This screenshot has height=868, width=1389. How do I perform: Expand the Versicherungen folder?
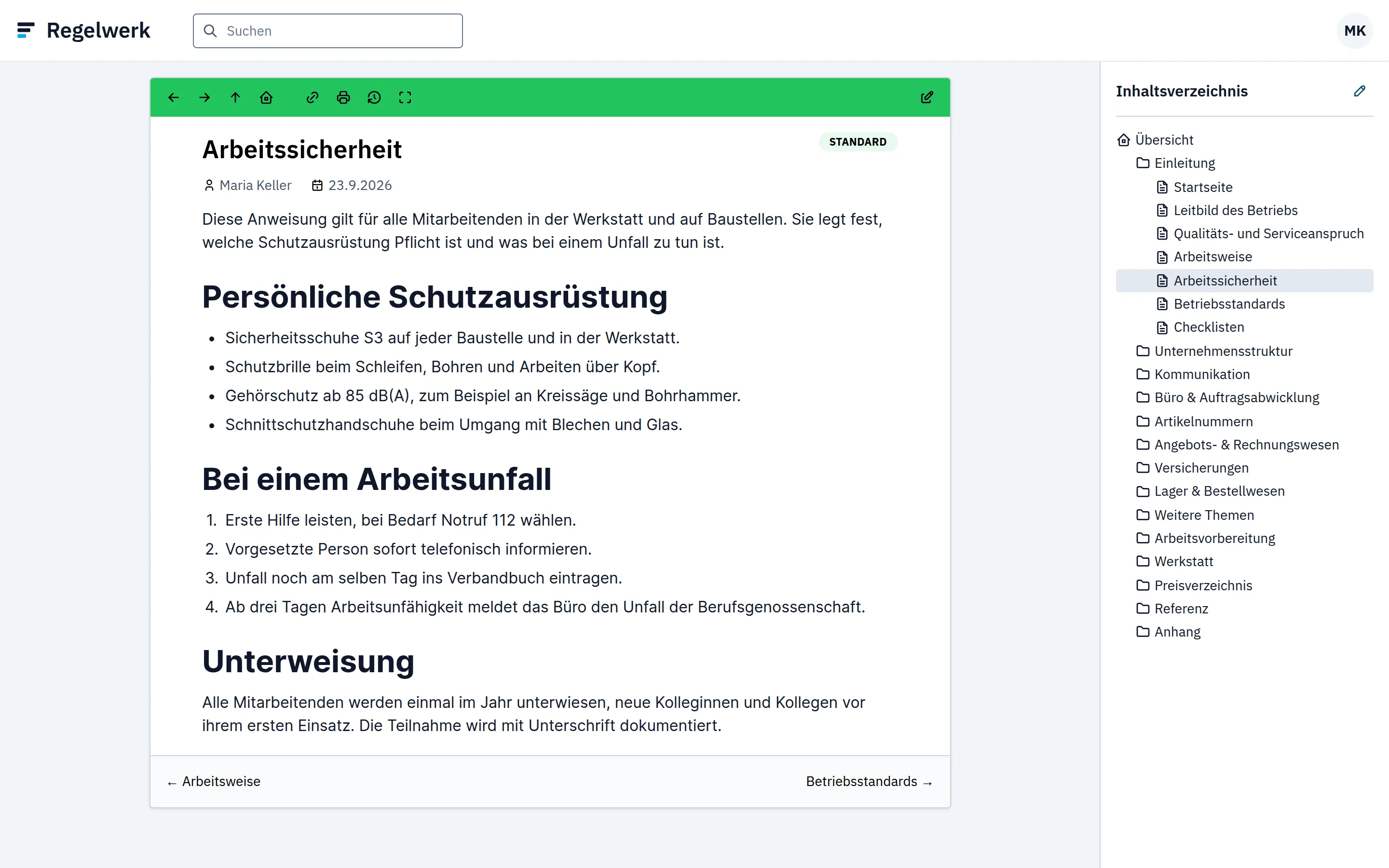click(1201, 468)
